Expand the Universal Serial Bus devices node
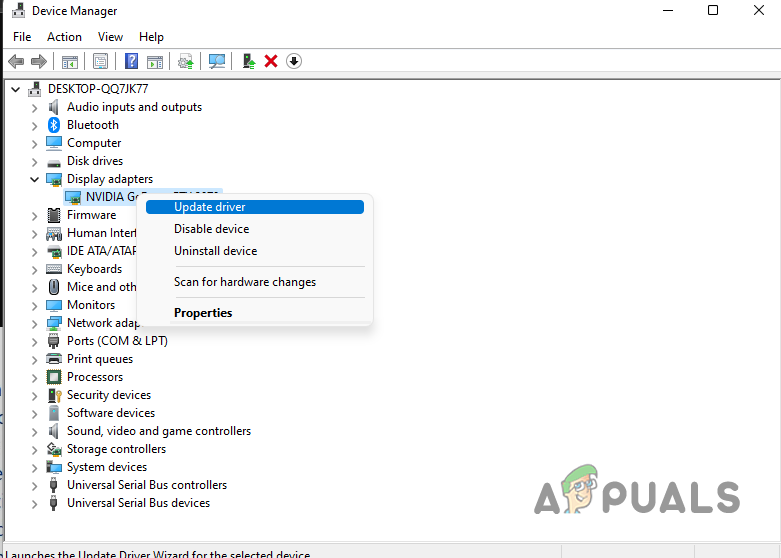 click(x=34, y=504)
